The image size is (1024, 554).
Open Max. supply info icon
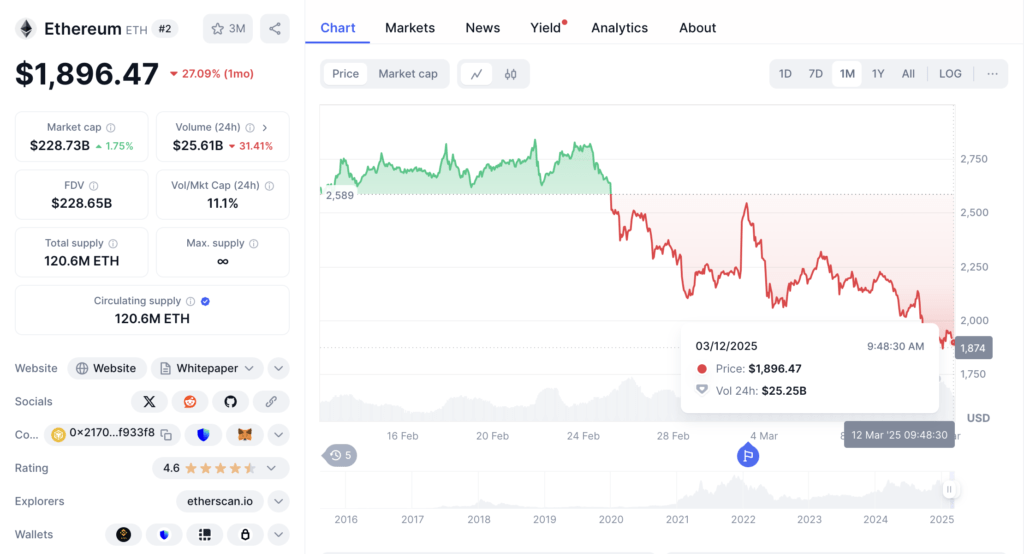click(254, 243)
